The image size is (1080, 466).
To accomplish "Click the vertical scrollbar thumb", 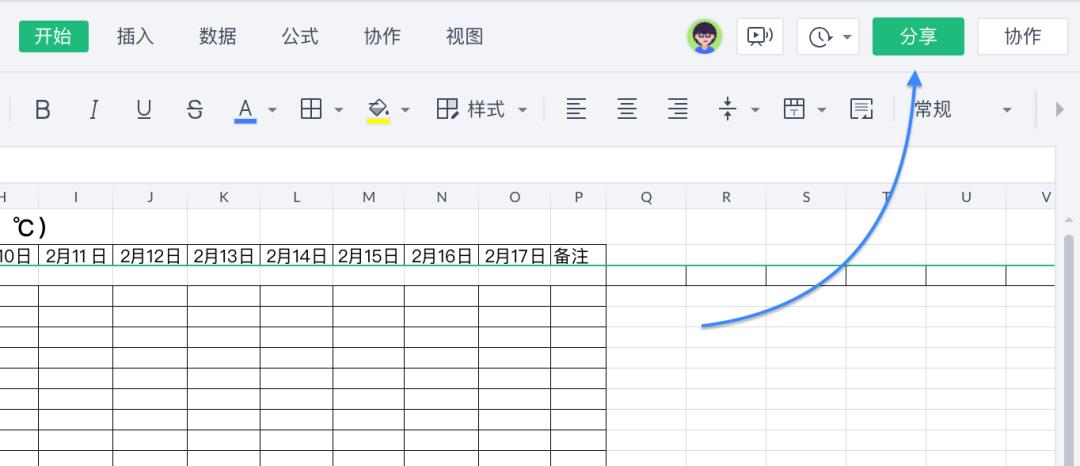I will pos(1068,350).
